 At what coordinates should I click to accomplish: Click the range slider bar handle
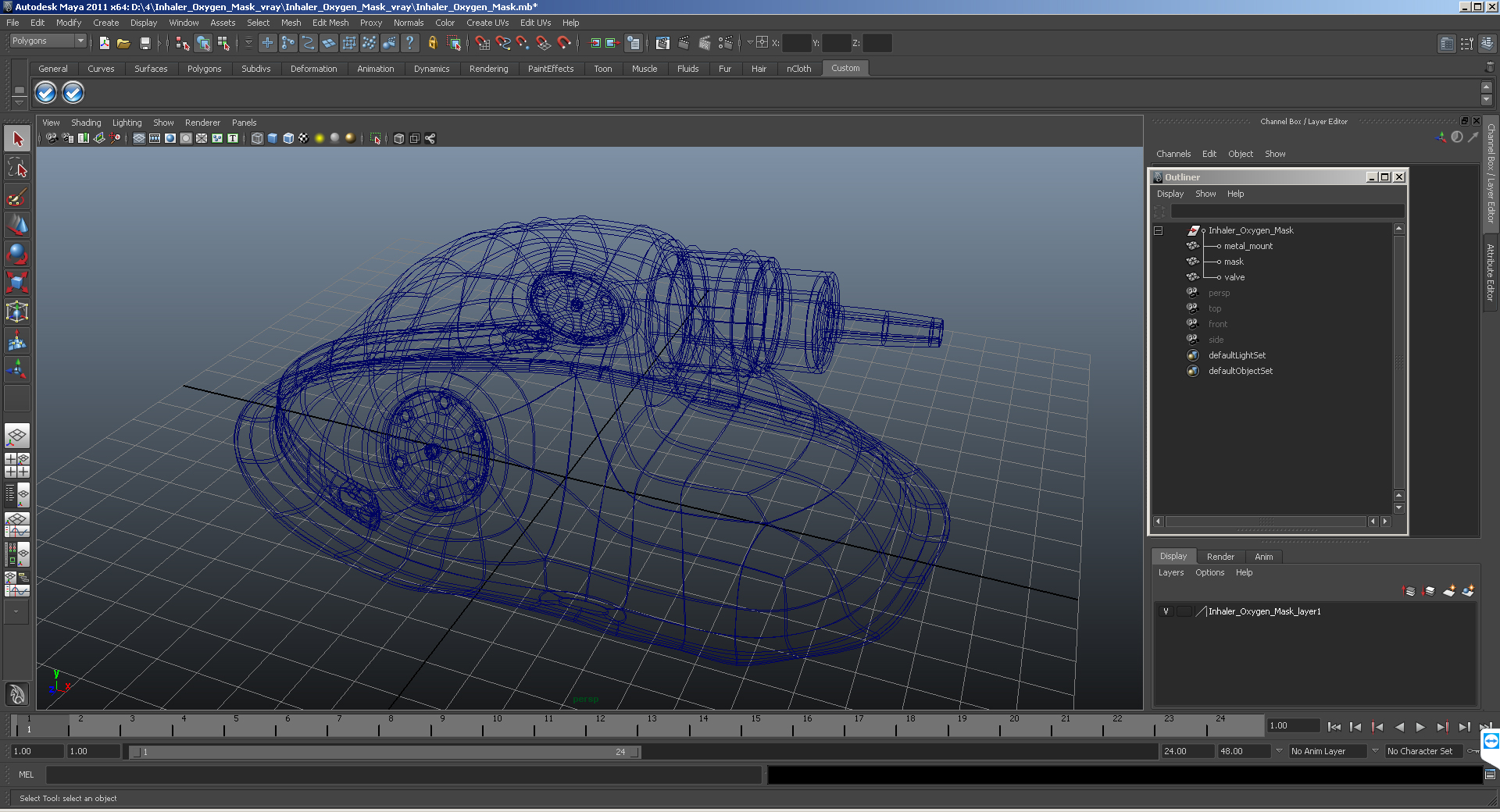[384, 752]
